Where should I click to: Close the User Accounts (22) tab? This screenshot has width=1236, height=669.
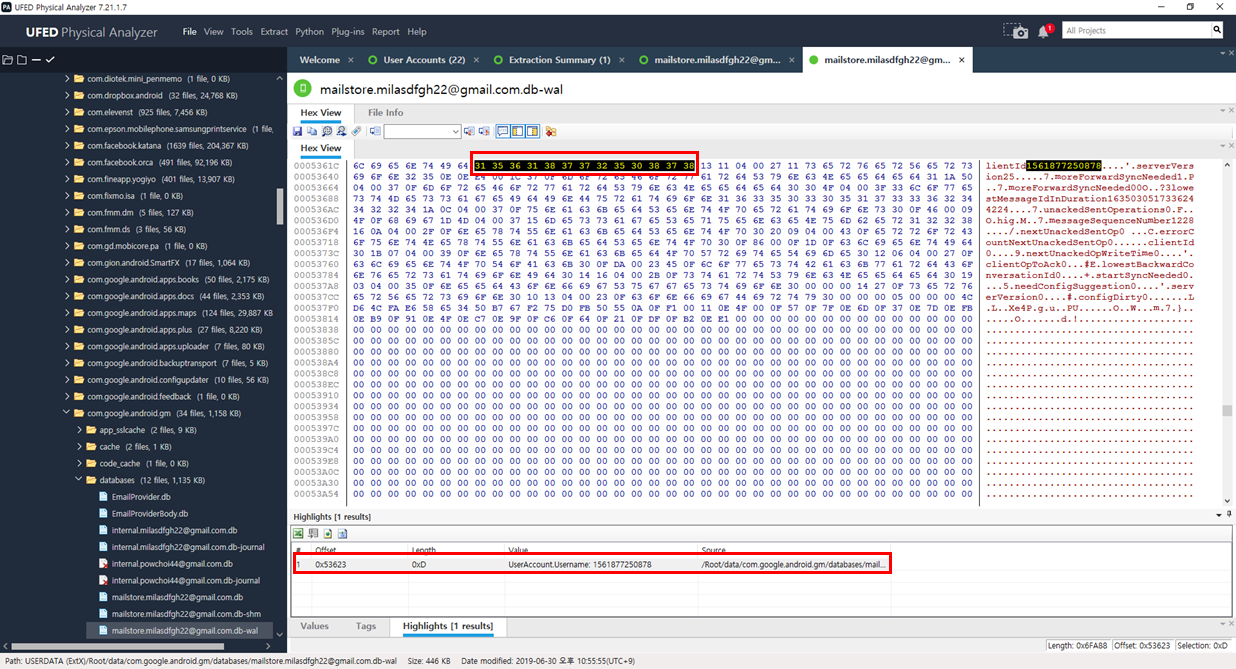477,60
